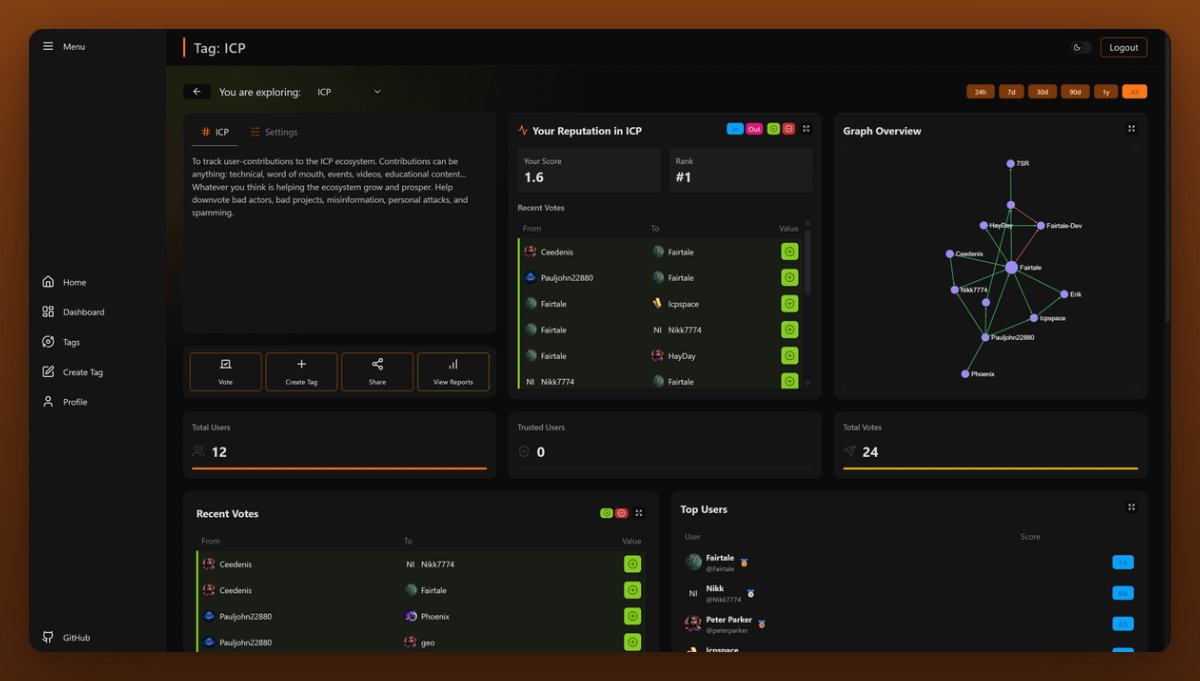Select the 90d time range
The image size is (1200, 681).
point(1075,92)
